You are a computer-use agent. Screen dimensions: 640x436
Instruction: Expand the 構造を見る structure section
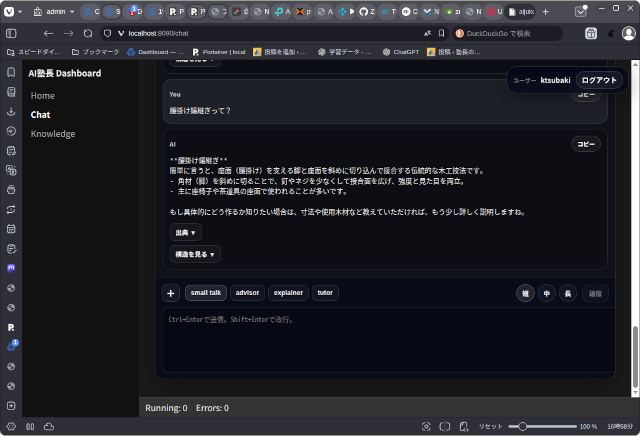[x=194, y=254]
